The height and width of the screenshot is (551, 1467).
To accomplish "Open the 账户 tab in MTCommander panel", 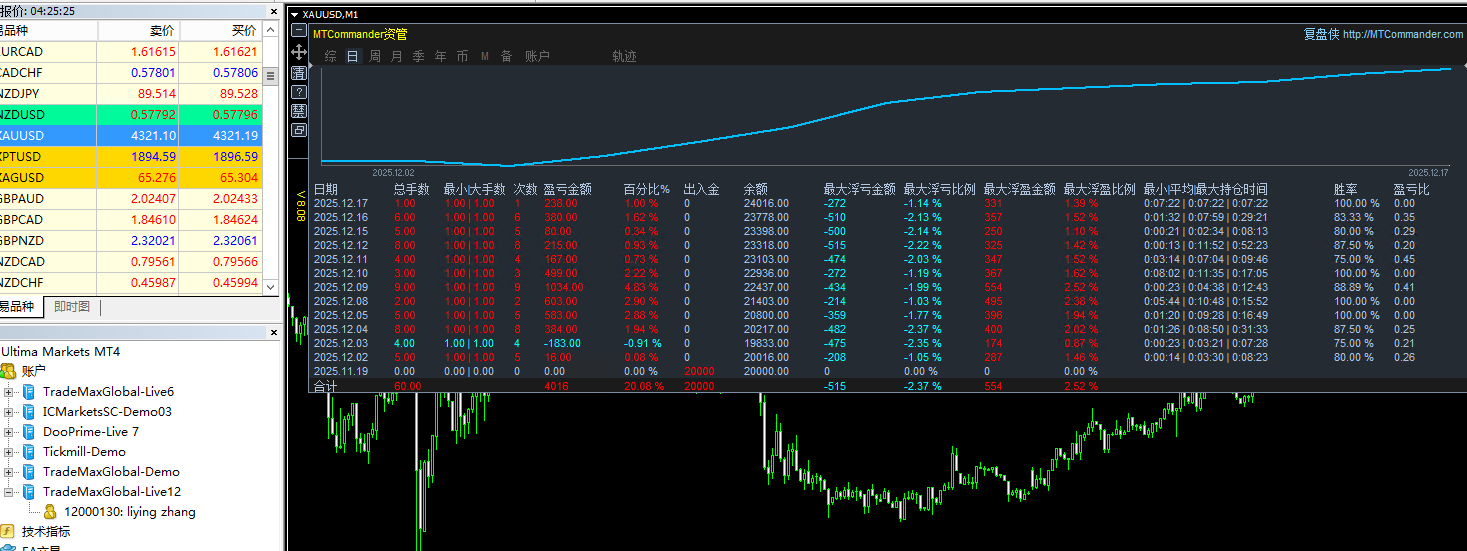I will [x=537, y=56].
